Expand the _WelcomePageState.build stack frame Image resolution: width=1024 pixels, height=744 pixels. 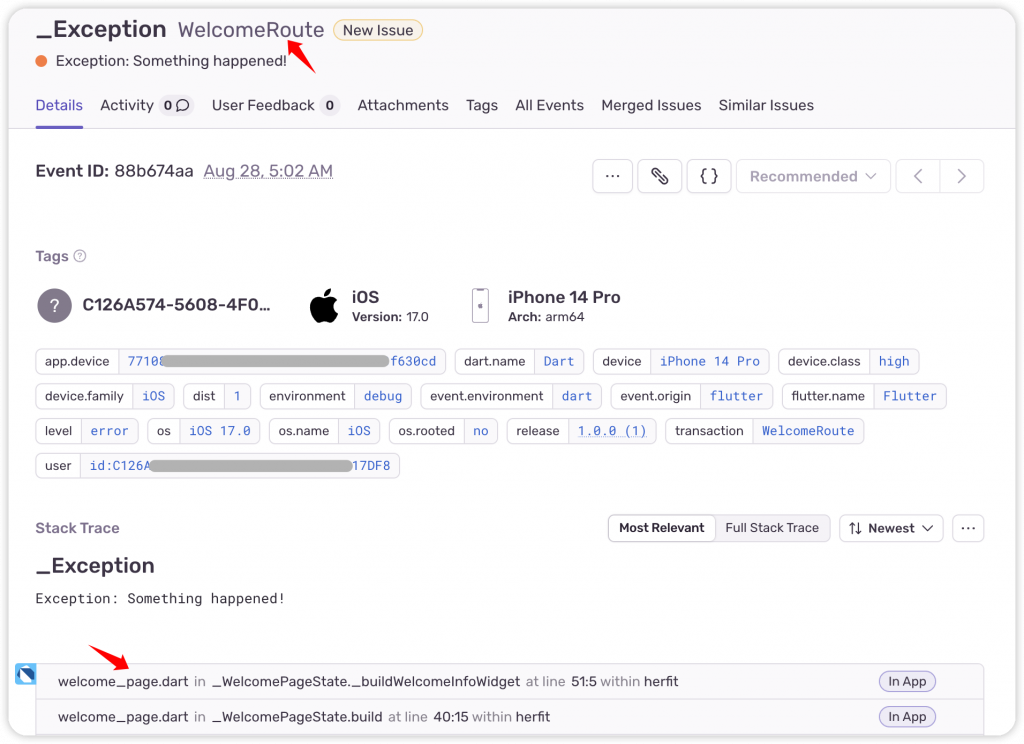coord(509,717)
